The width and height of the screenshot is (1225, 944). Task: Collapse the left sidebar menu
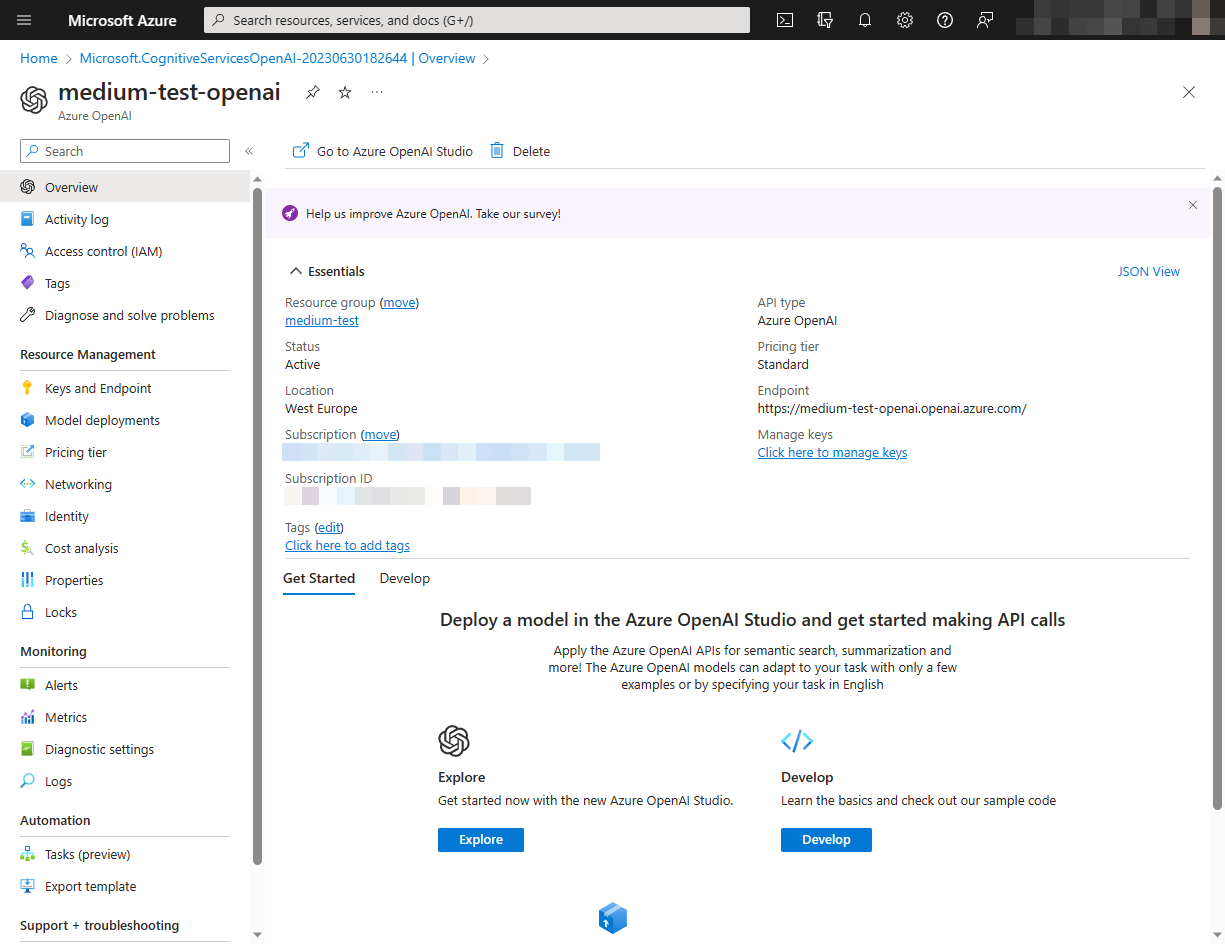249,151
